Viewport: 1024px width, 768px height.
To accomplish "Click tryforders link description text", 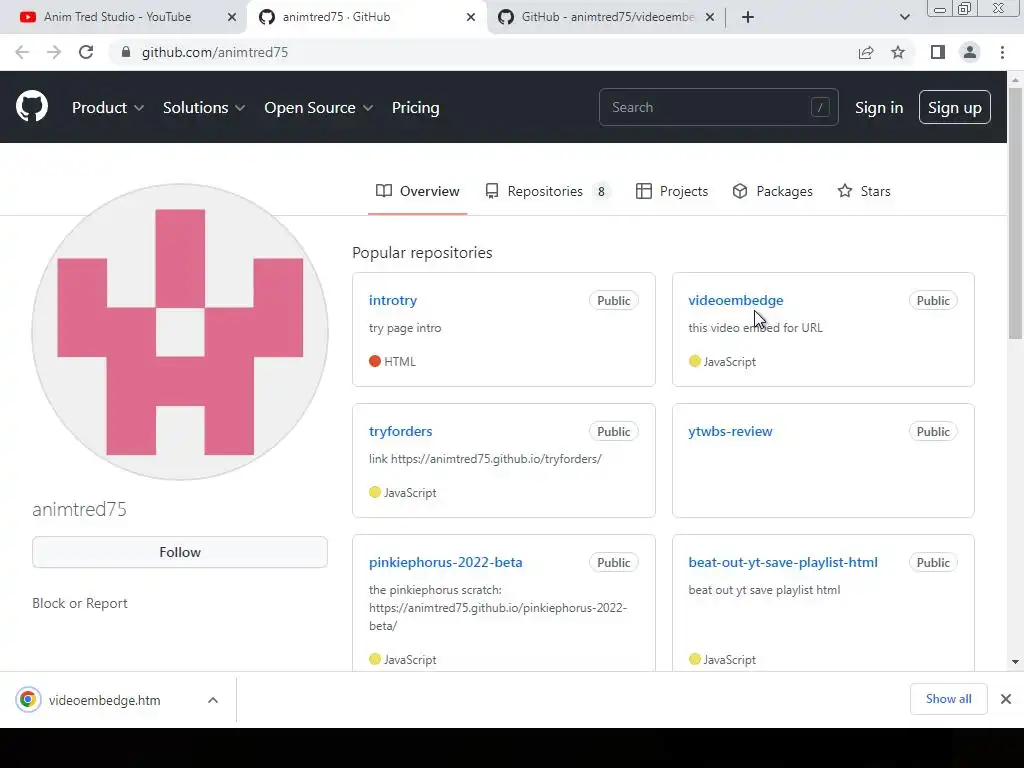I will click(x=485, y=459).
